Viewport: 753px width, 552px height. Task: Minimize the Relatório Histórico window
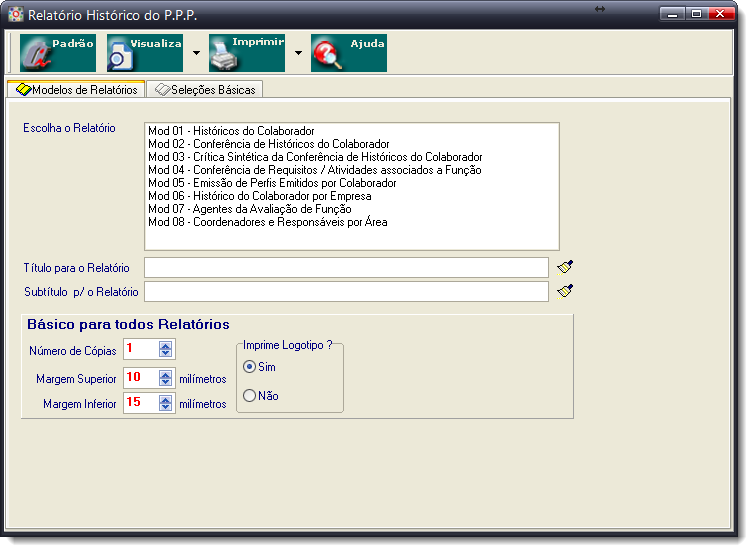coord(672,14)
